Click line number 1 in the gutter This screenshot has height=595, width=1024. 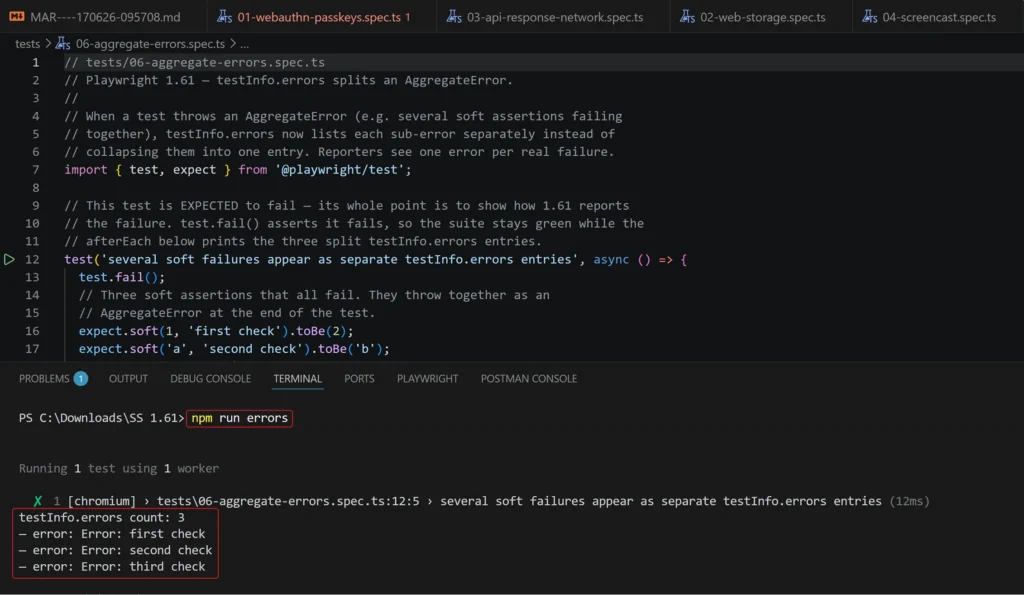(35, 63)
